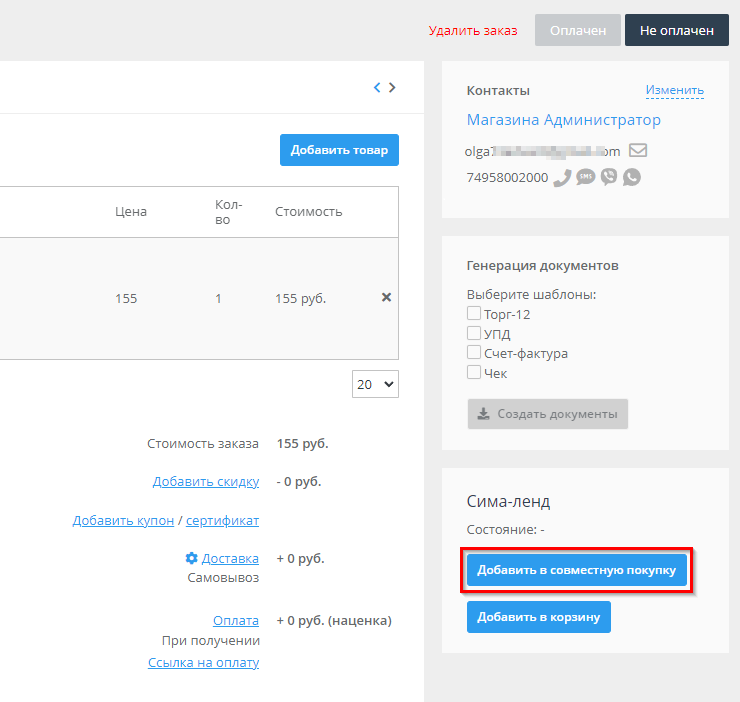Check the Торг-12 template checkbox
This screenshot has width=740, height=702.
coord(474,314)
